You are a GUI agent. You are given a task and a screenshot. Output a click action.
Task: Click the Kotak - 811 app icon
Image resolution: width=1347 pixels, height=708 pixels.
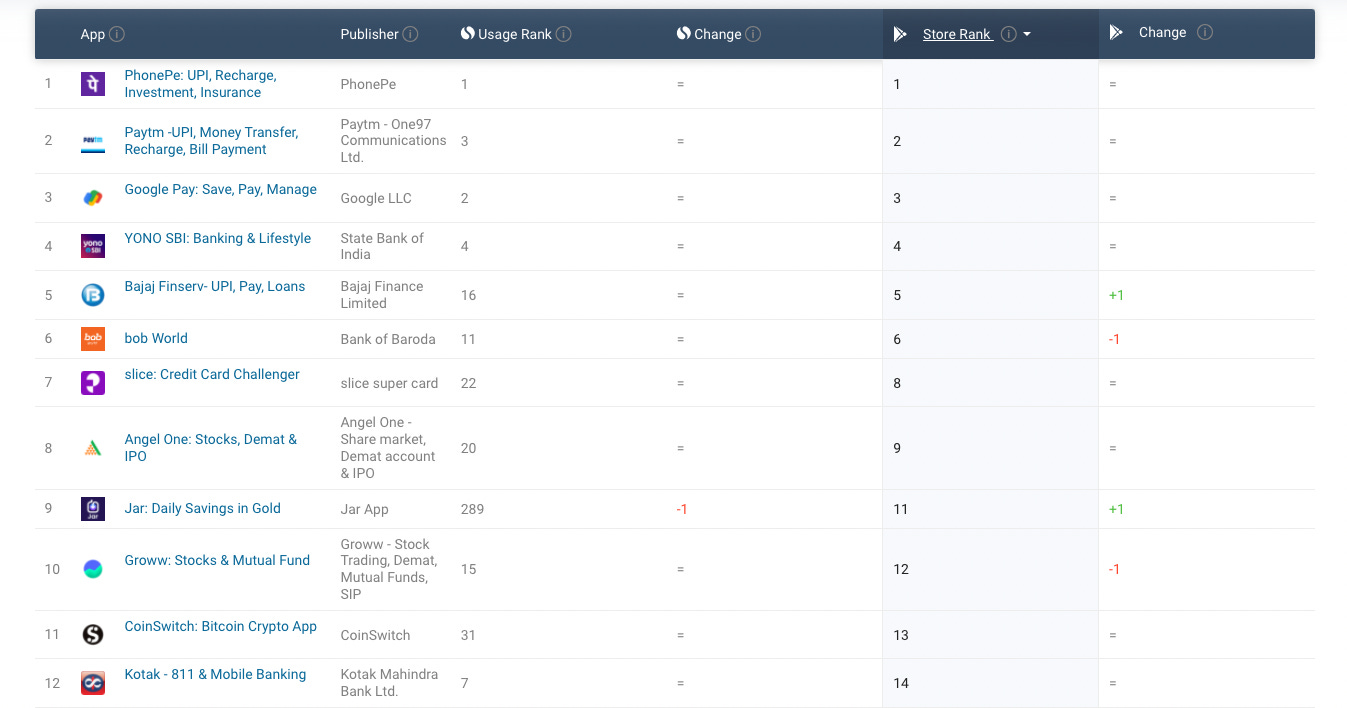click(93, 683)
